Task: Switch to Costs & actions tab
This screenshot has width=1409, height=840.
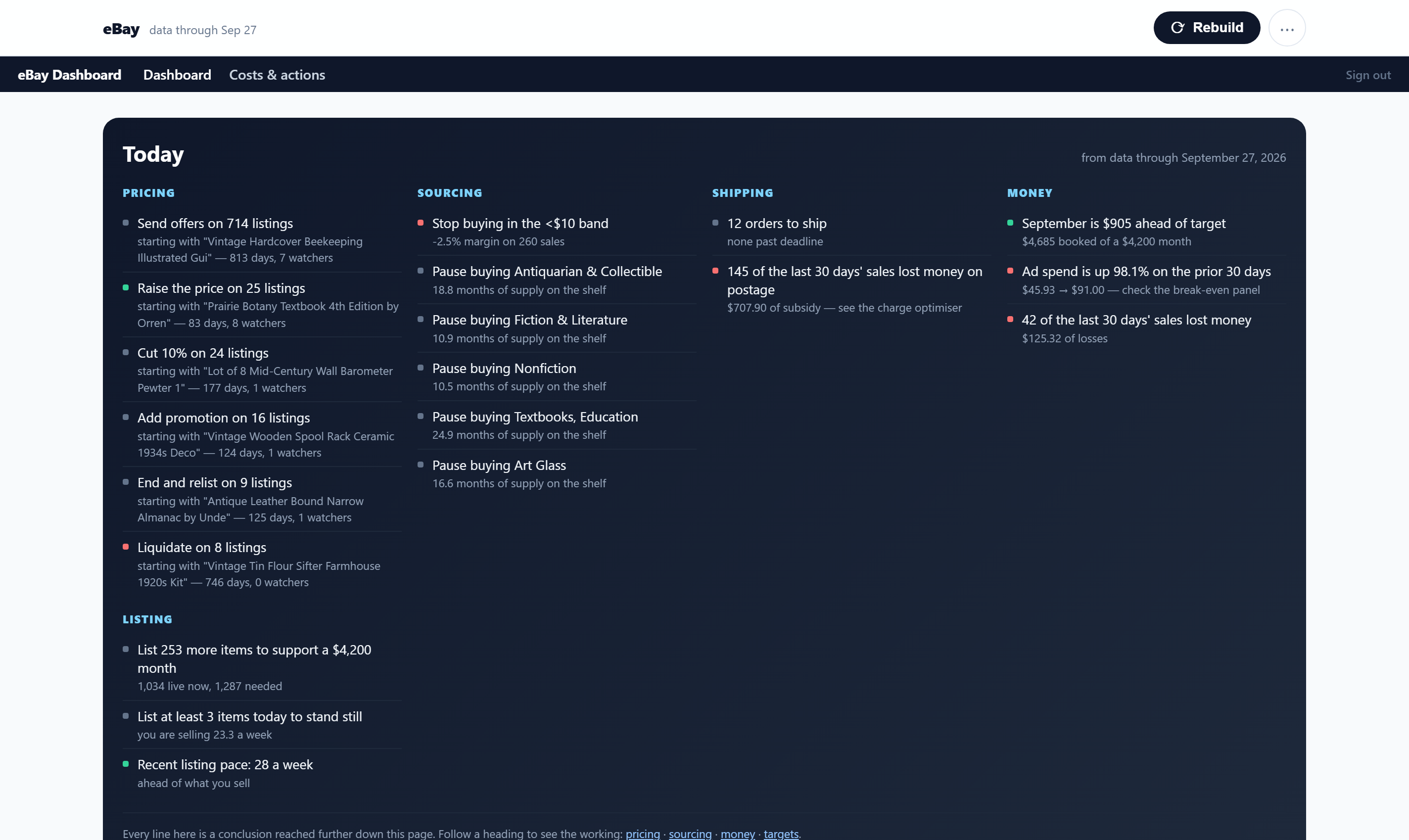Action: point(277,75)
